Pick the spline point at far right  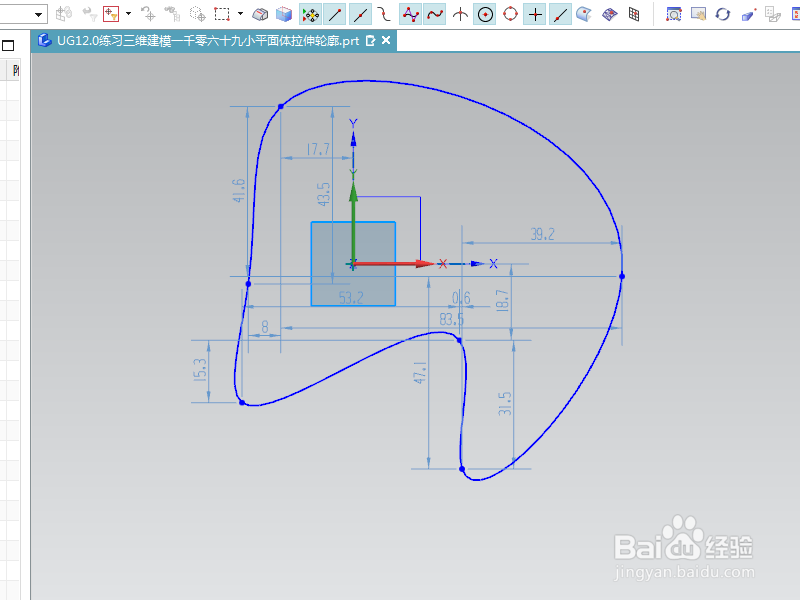pyautogui.click(x=622, y=277)
